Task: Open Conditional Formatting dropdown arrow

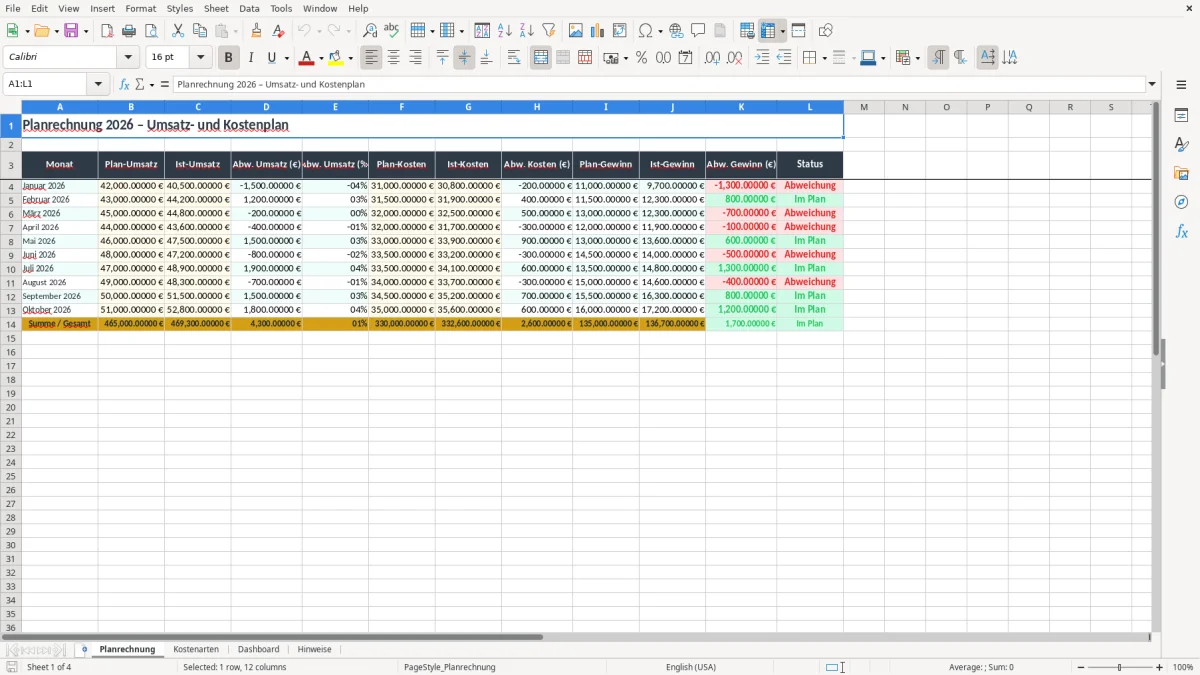Action: [x=917, y=58]
